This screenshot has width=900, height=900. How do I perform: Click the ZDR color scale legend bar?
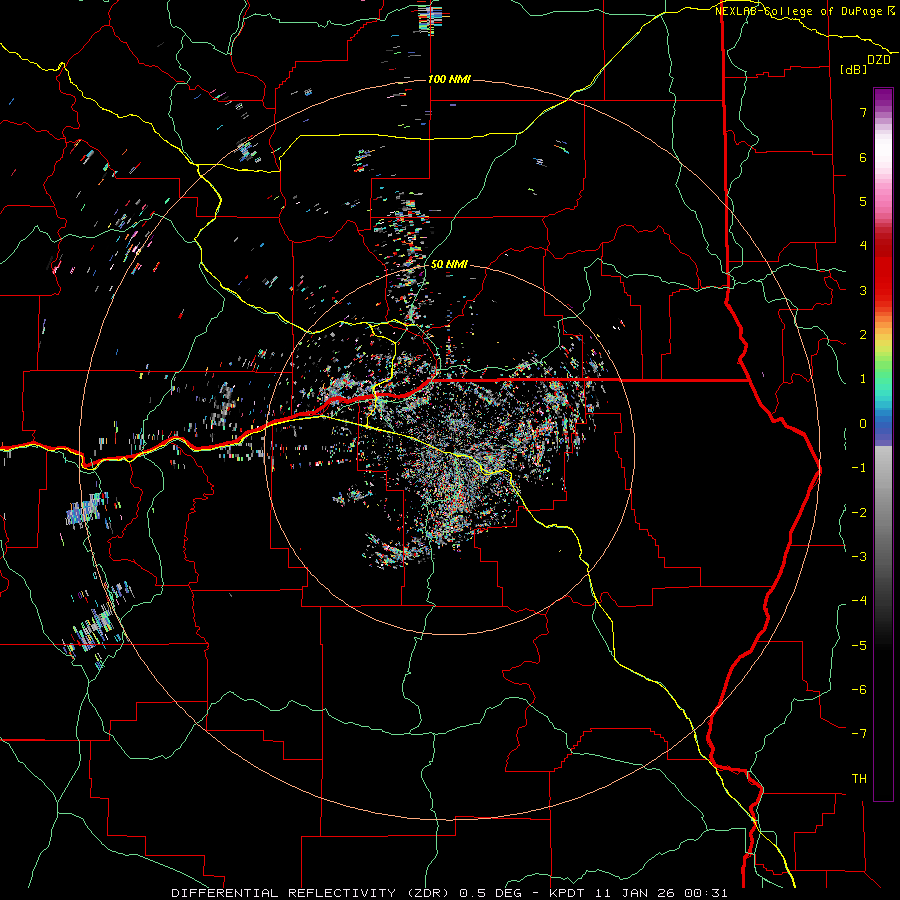pyautogui.click(x=883, y=444)
